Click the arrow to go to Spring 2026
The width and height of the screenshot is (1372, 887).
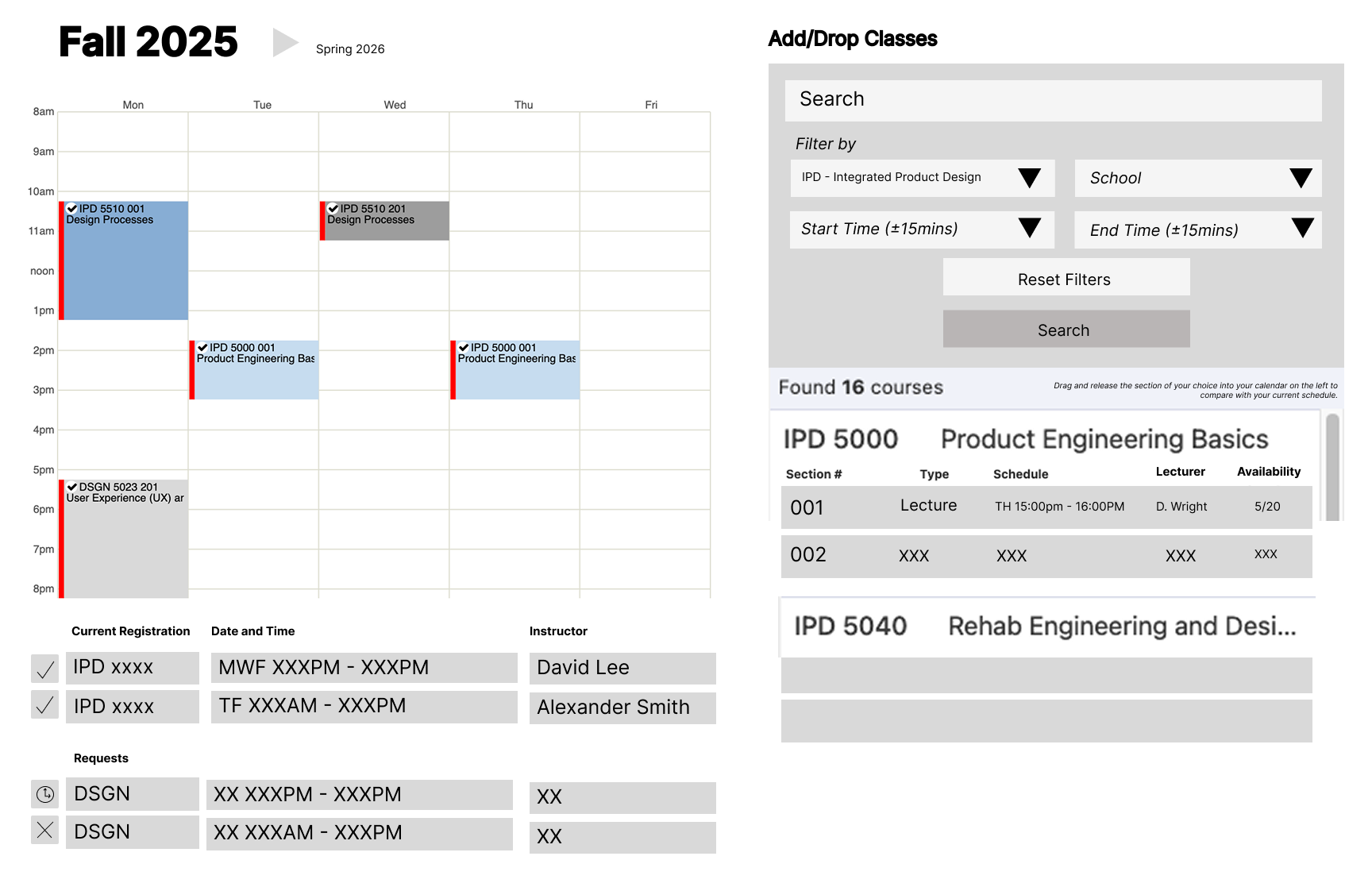point(284,43)
